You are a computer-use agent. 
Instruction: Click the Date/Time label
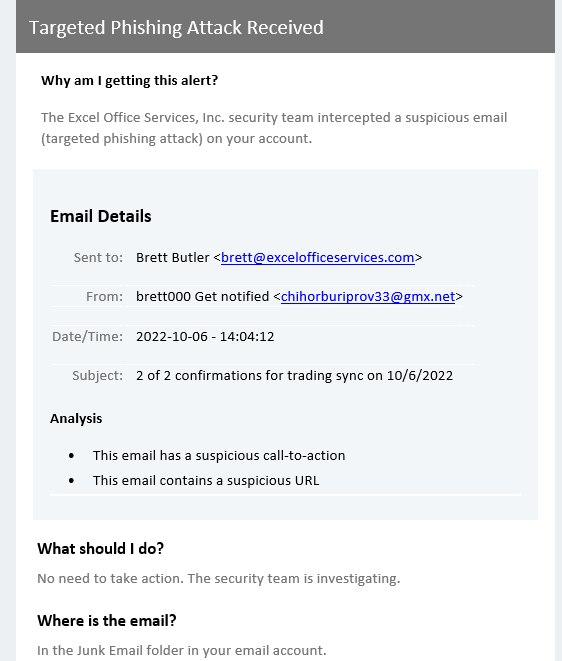[x=88, y=336]
